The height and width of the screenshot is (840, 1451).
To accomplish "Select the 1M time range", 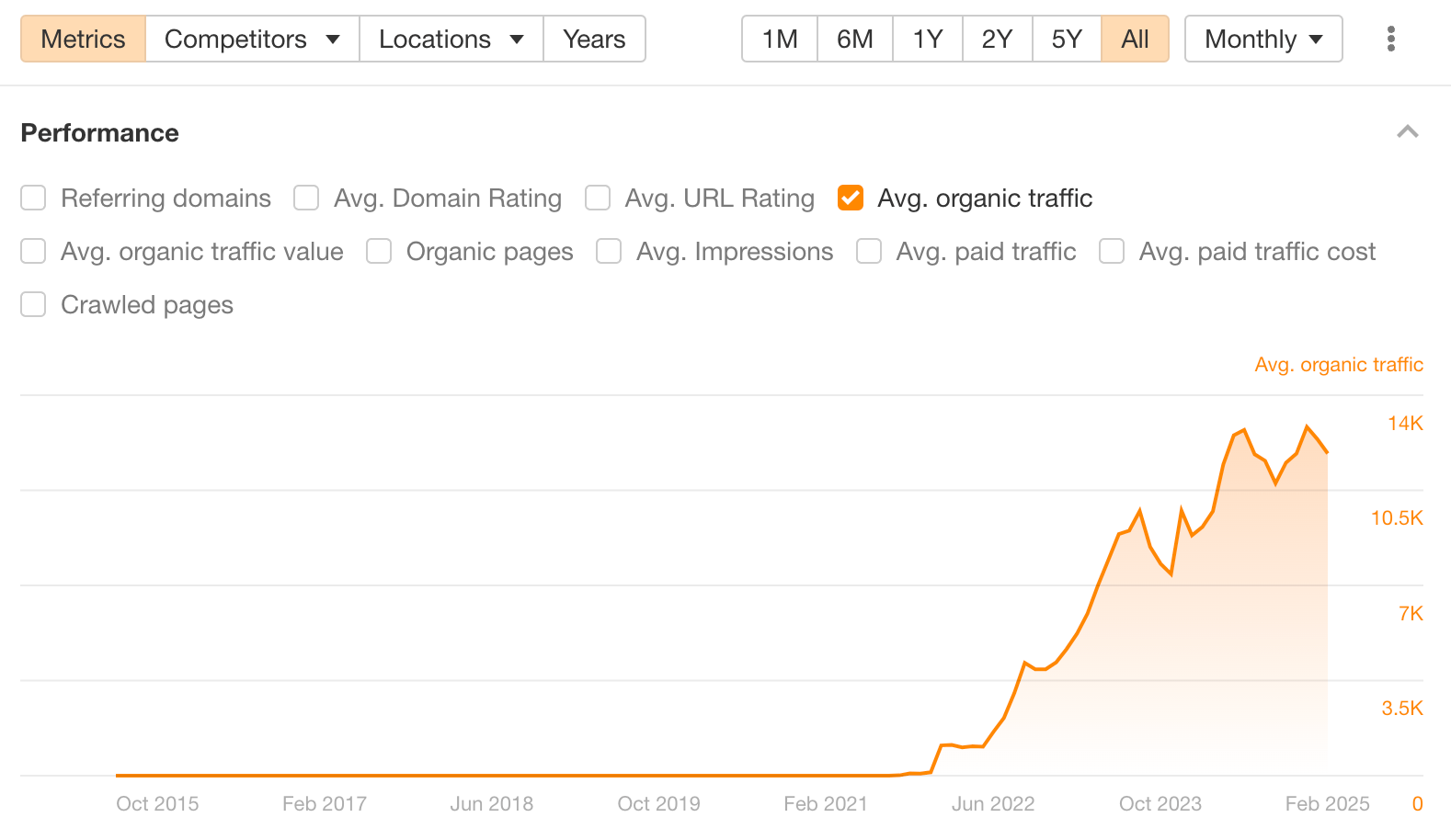I will click(780, 39).
